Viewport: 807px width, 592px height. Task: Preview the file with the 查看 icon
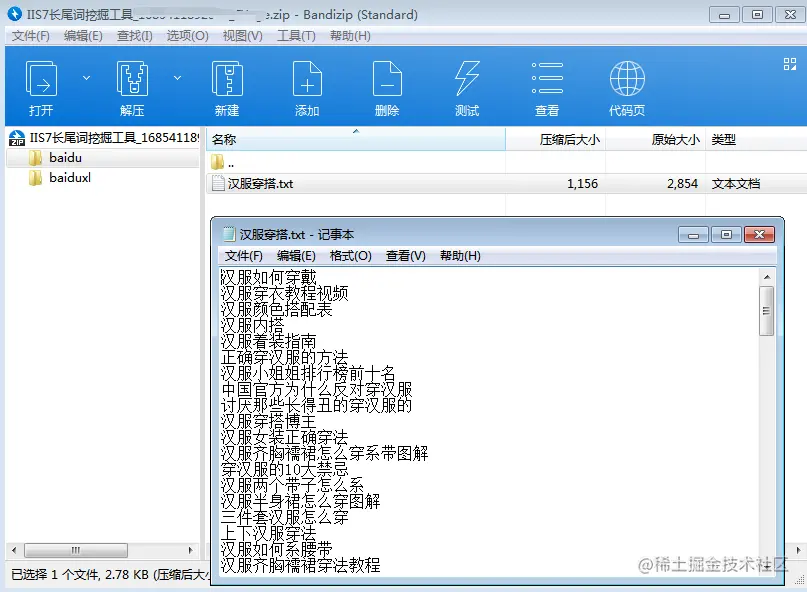[x=547, y=86]
